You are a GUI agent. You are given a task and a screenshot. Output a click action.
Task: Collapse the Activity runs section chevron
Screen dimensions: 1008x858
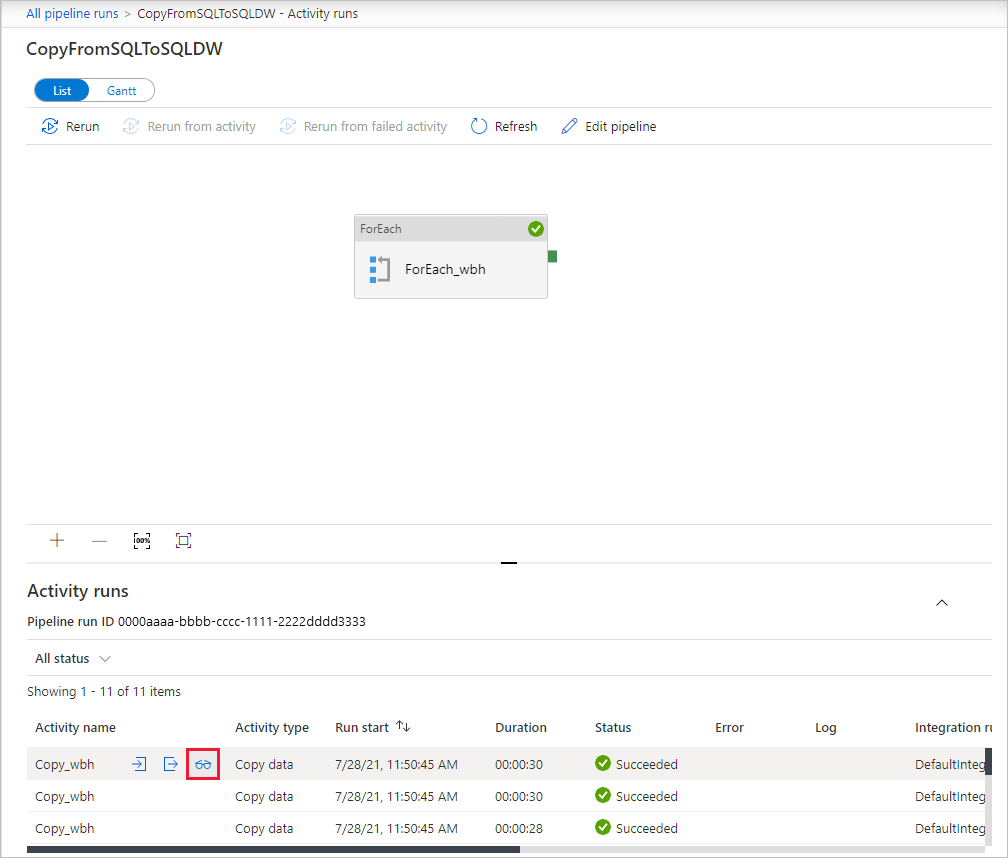tap(941, 603)
